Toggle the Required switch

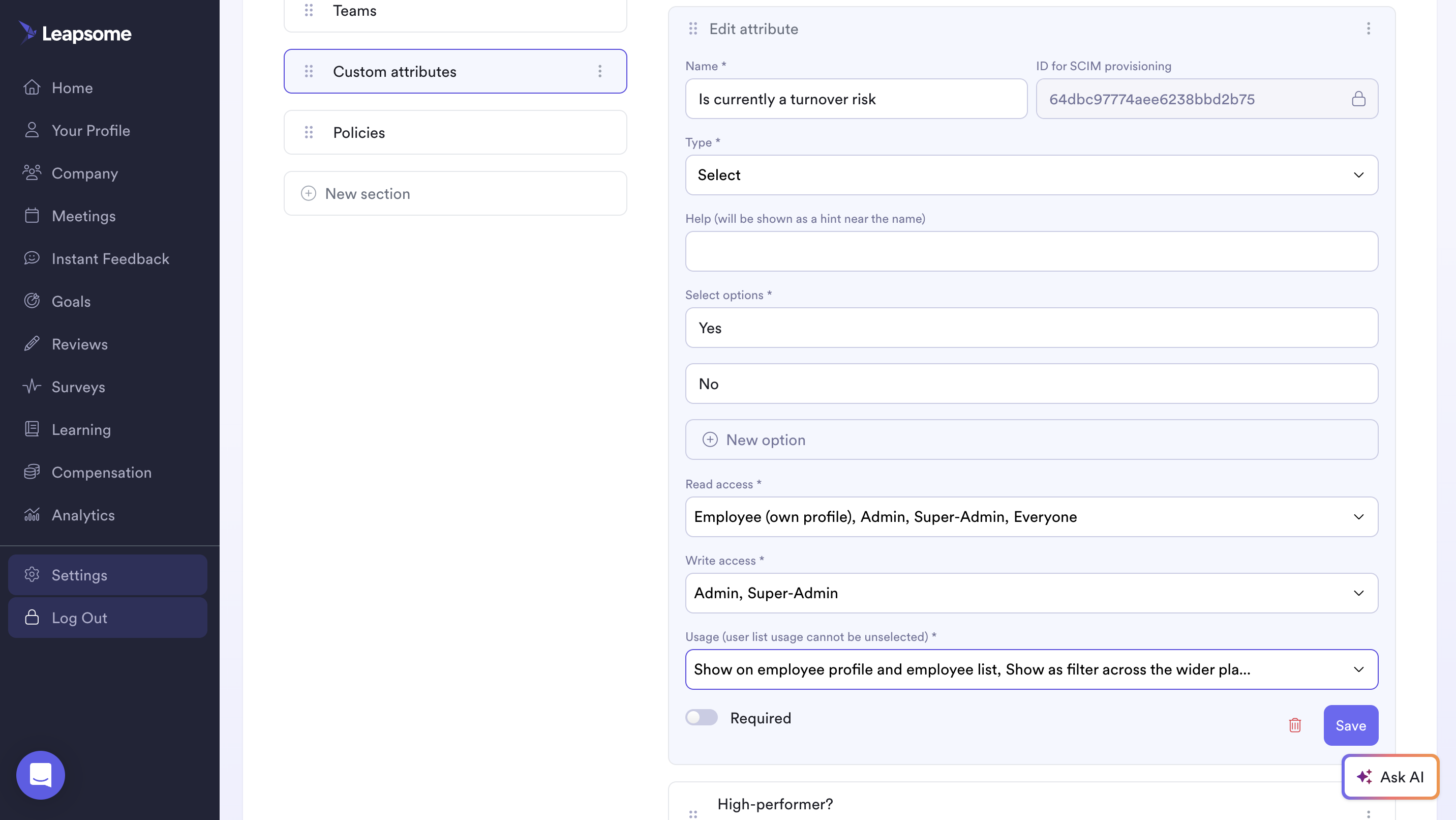[x=702, y=718]
